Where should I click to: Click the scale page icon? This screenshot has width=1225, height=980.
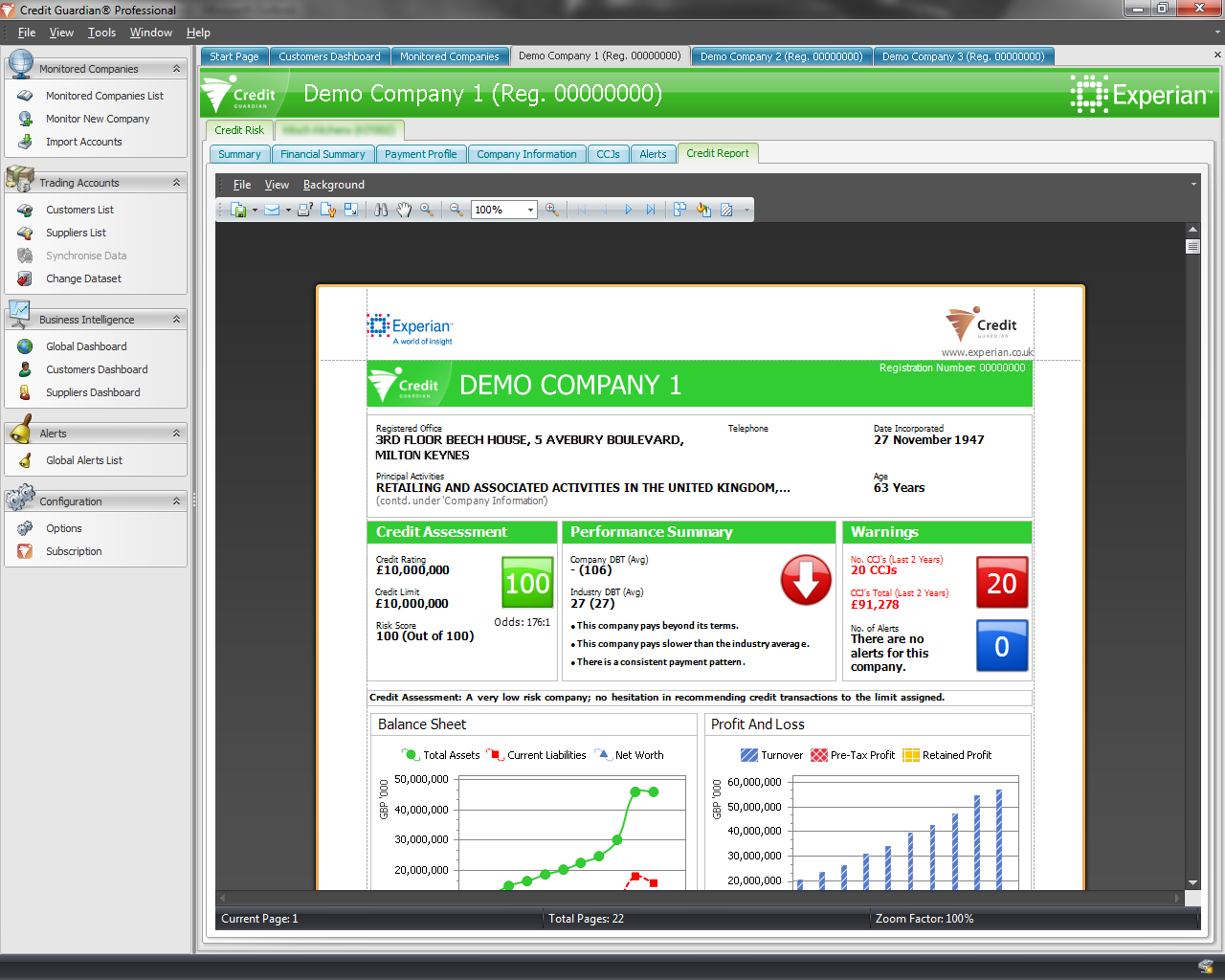[351, 210]
